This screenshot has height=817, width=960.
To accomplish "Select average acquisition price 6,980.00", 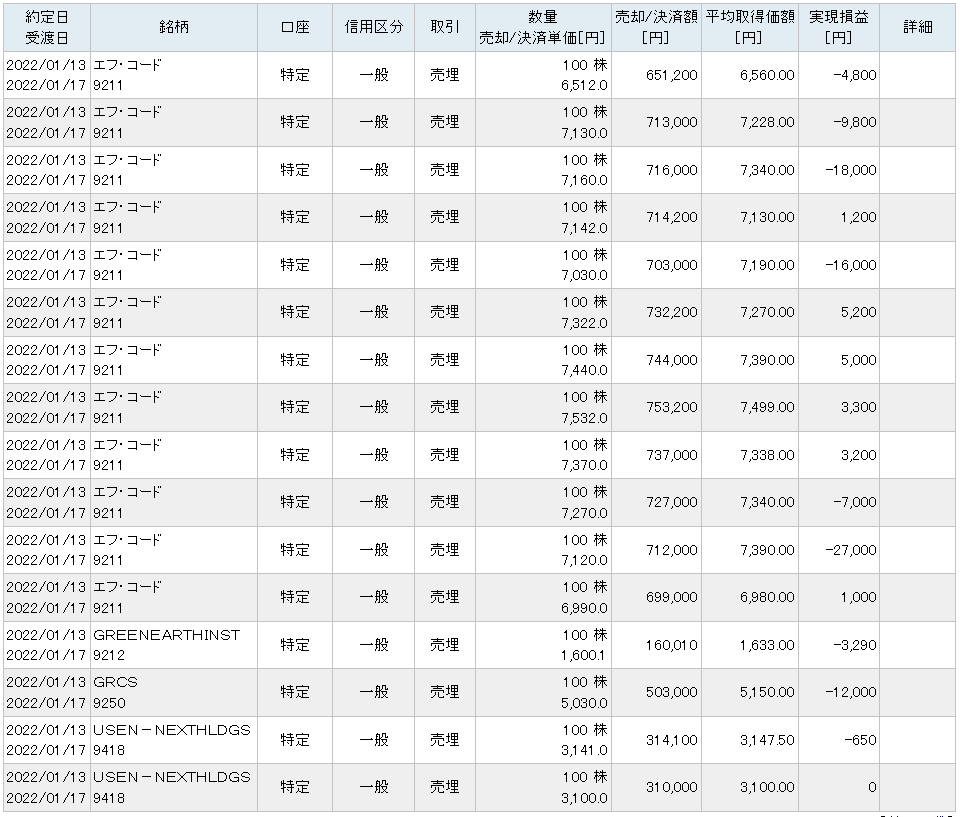I will pyautogui.click(x=767, y=597).
